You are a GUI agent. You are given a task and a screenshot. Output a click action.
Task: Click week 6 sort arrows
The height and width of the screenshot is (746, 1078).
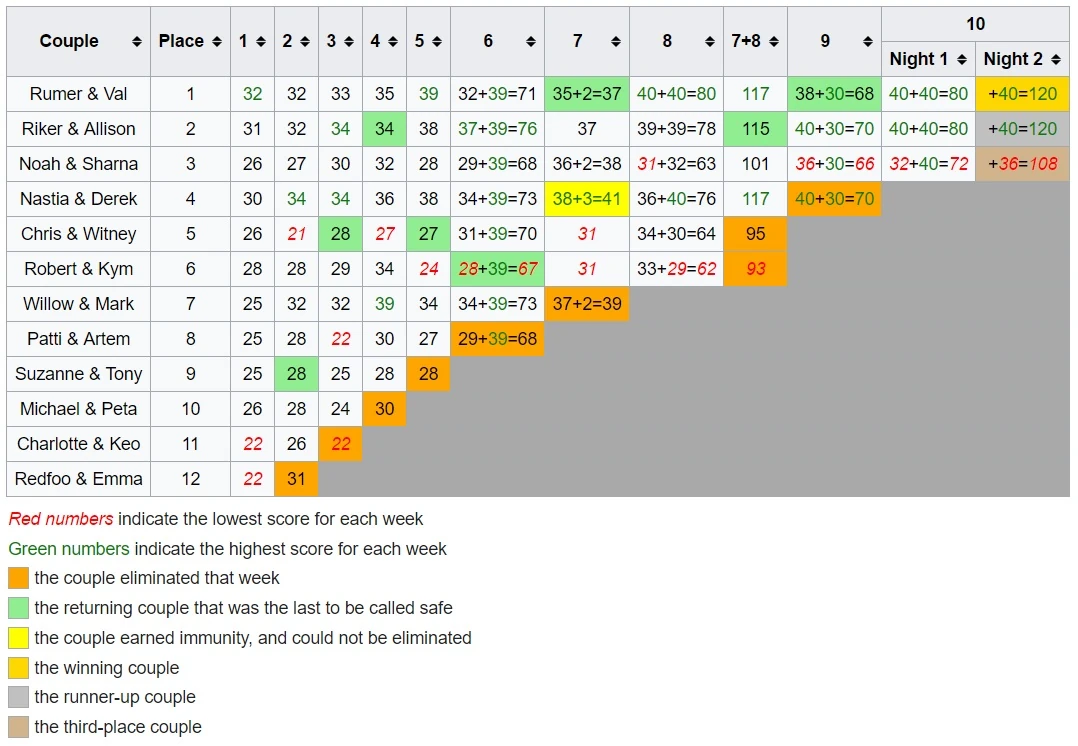point(530,42)
